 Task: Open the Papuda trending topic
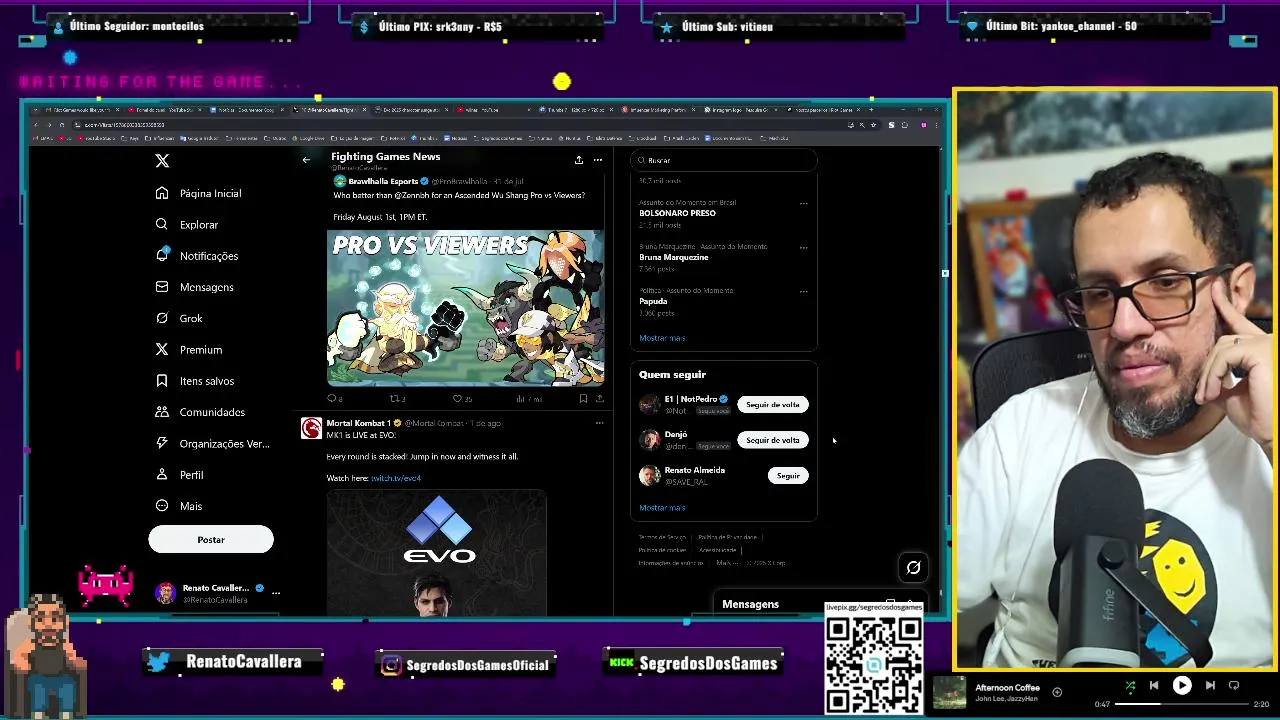(653, 301)
